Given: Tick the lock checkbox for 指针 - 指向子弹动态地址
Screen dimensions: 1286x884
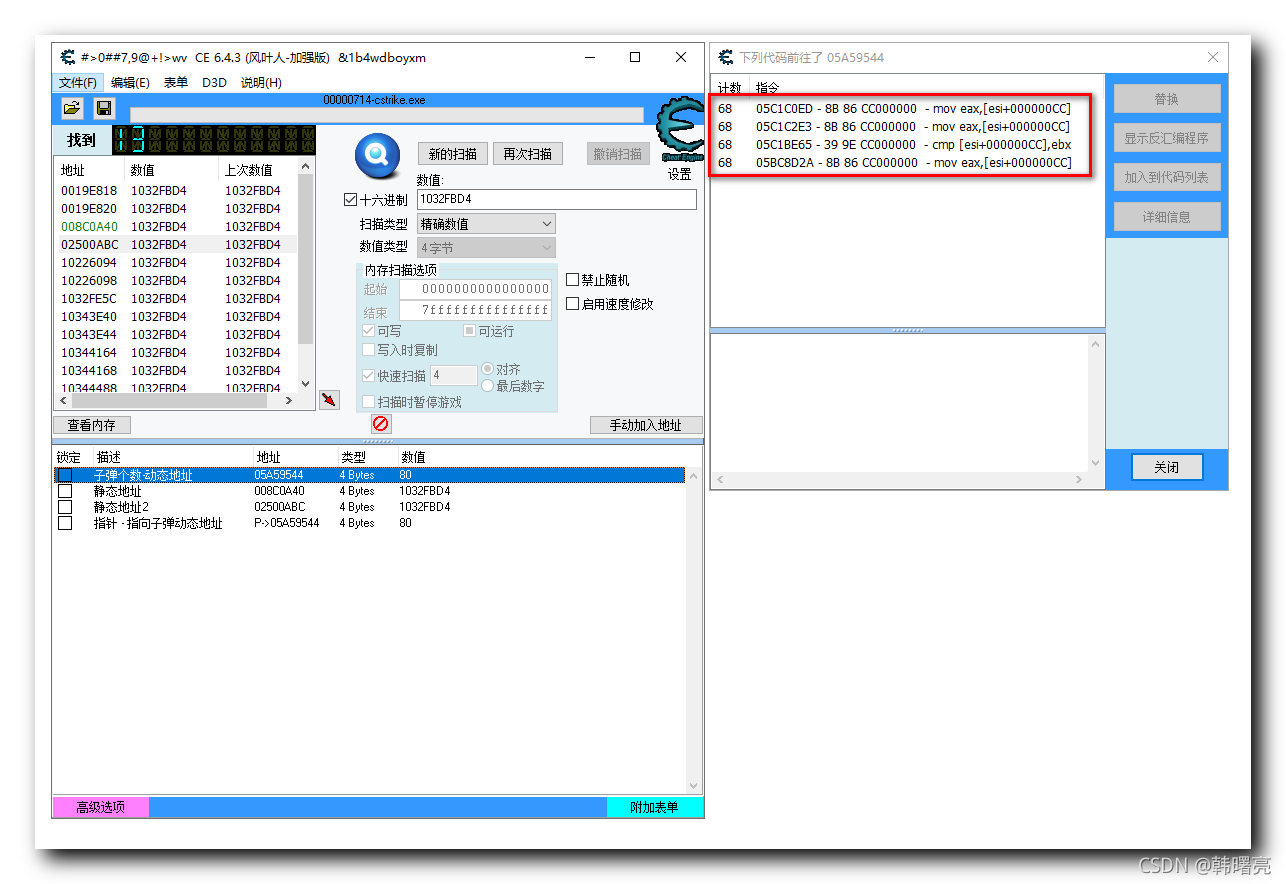Looking at the screenshot, I should pyautogui.click(x=65, y=523).
